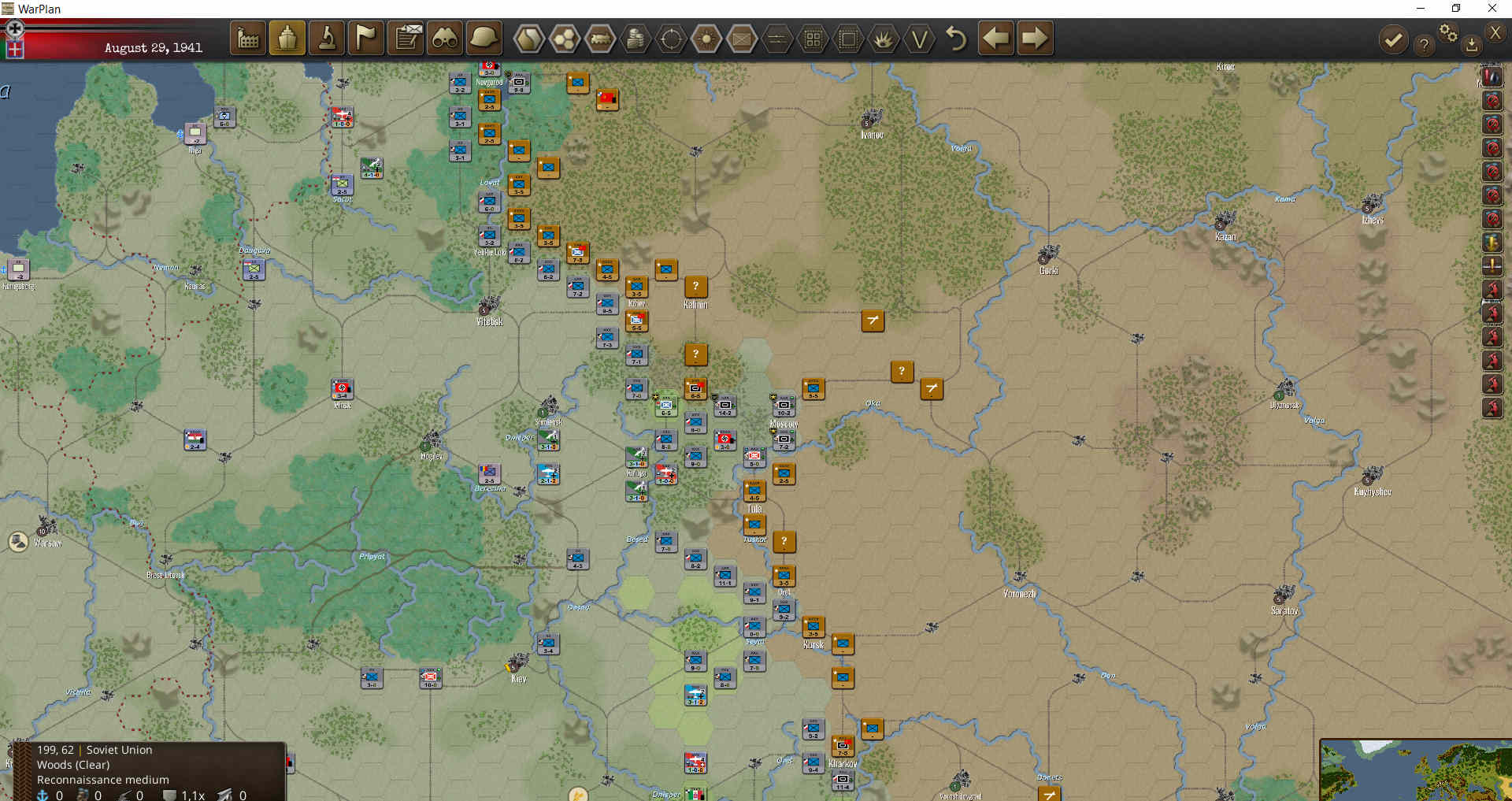Open help with the question mark button
The width and height of the screenshot is (1512, 801).
[x=1424, y=45]
